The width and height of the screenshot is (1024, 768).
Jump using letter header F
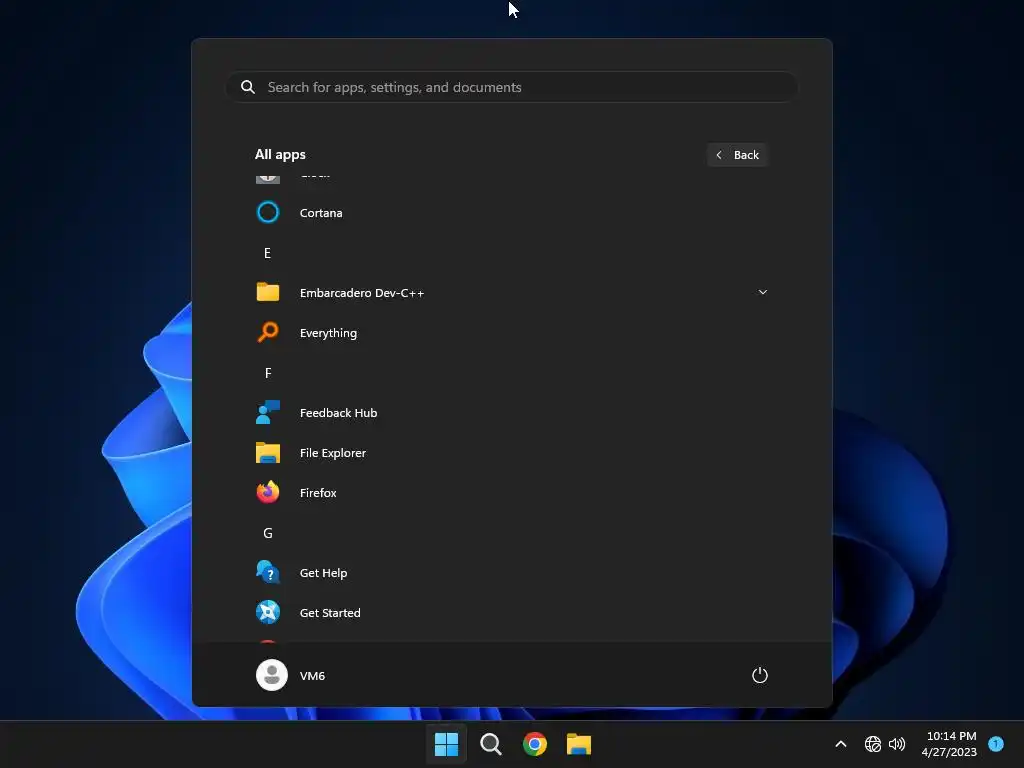(x=268, y=373)
